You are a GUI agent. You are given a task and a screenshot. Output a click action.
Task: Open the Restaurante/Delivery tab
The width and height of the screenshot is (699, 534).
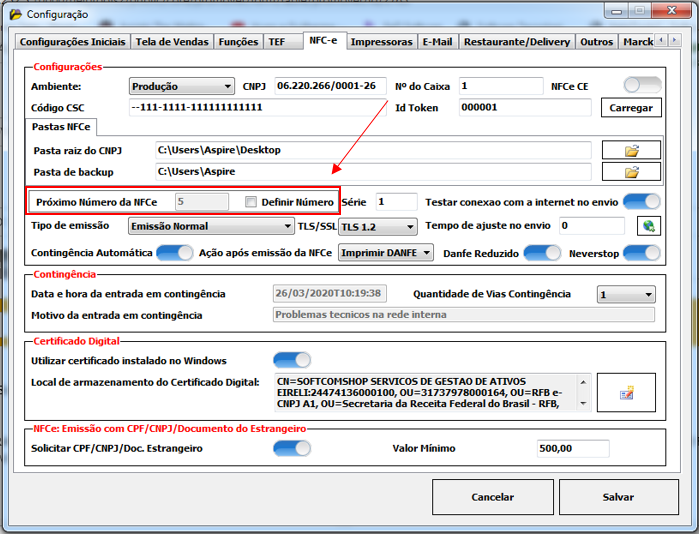[516, 42]
